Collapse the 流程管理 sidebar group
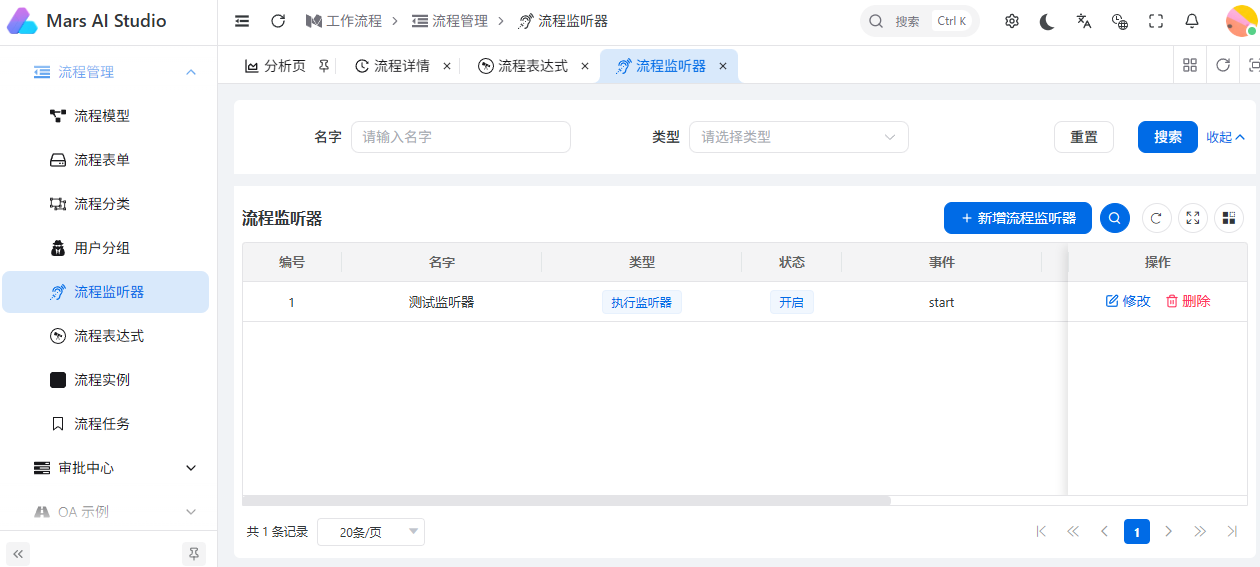The width and height of the screenshot is (1260, 567). 109,72
